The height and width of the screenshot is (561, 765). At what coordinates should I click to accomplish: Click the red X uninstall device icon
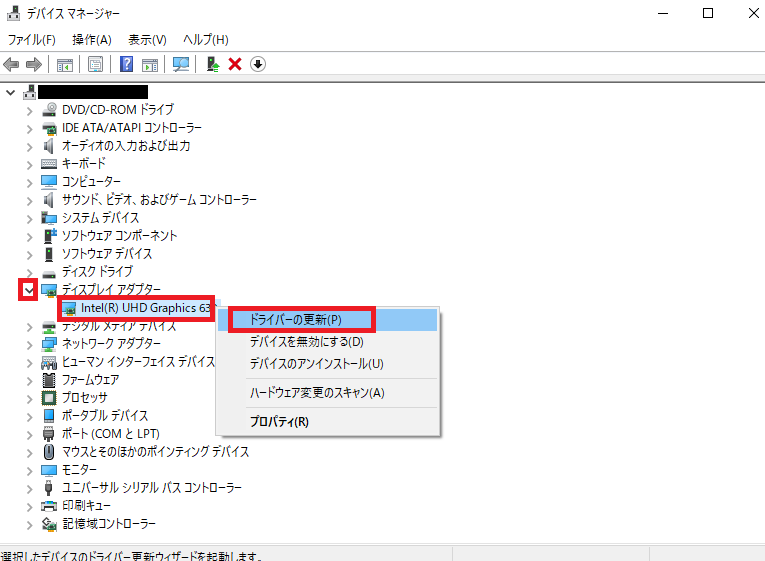(x=235, y=64)
